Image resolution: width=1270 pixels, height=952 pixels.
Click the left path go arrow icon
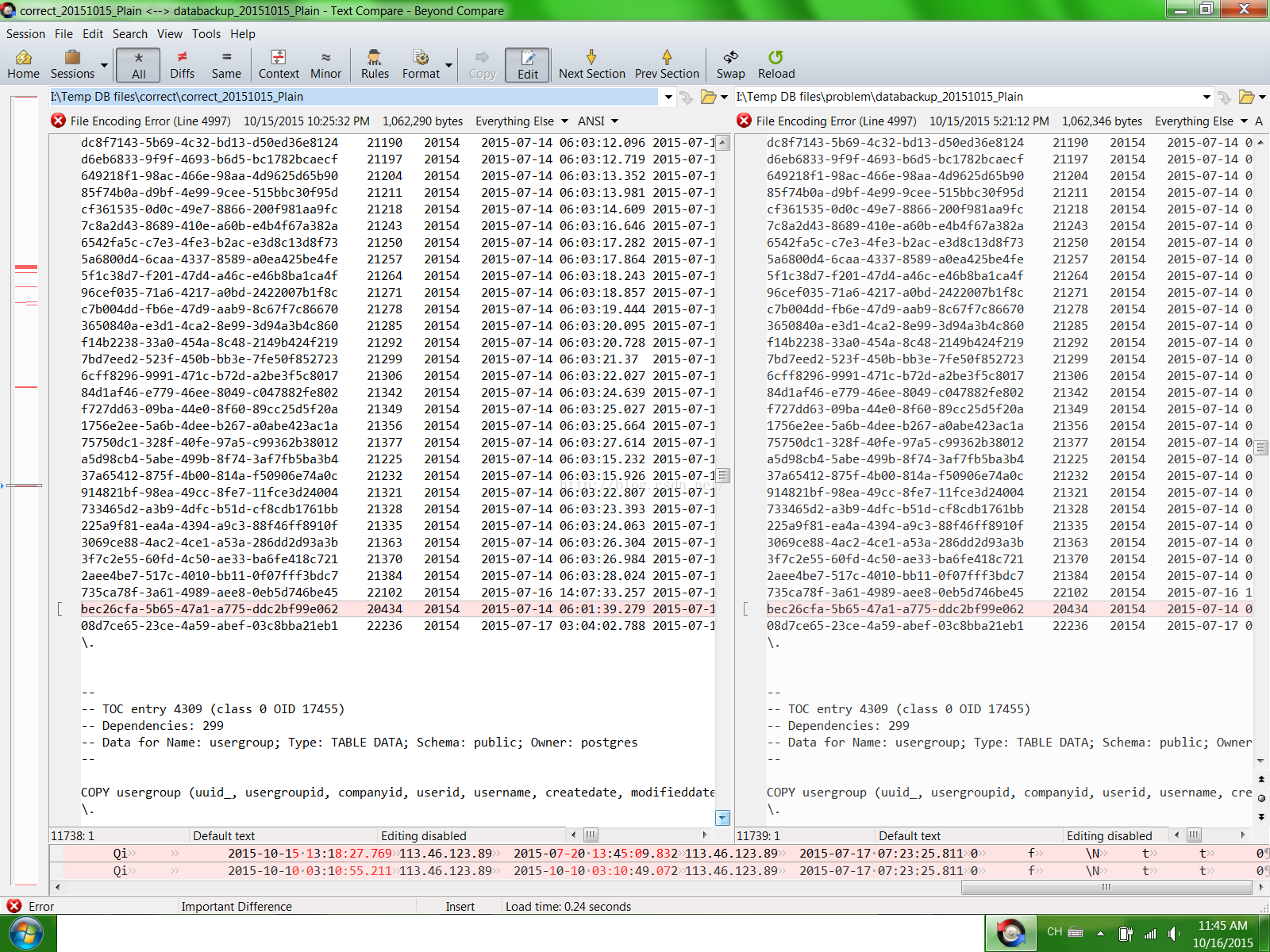[687, 97]
